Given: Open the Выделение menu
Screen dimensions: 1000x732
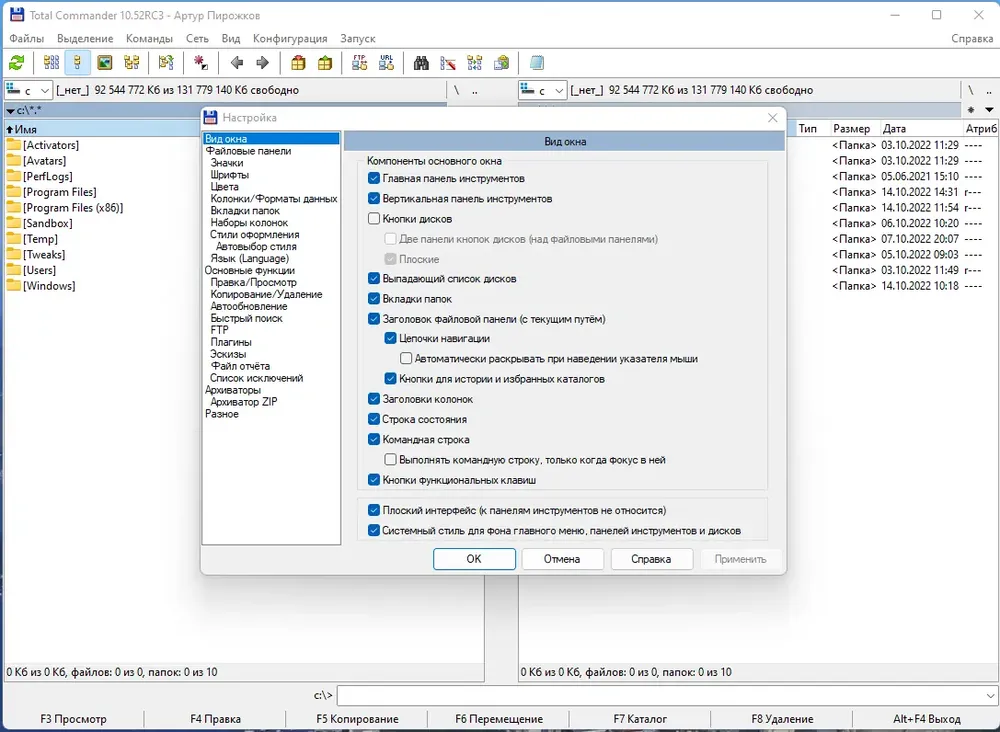Looking at the screenshot, I should pyautogui.click(x=85, y=38).
